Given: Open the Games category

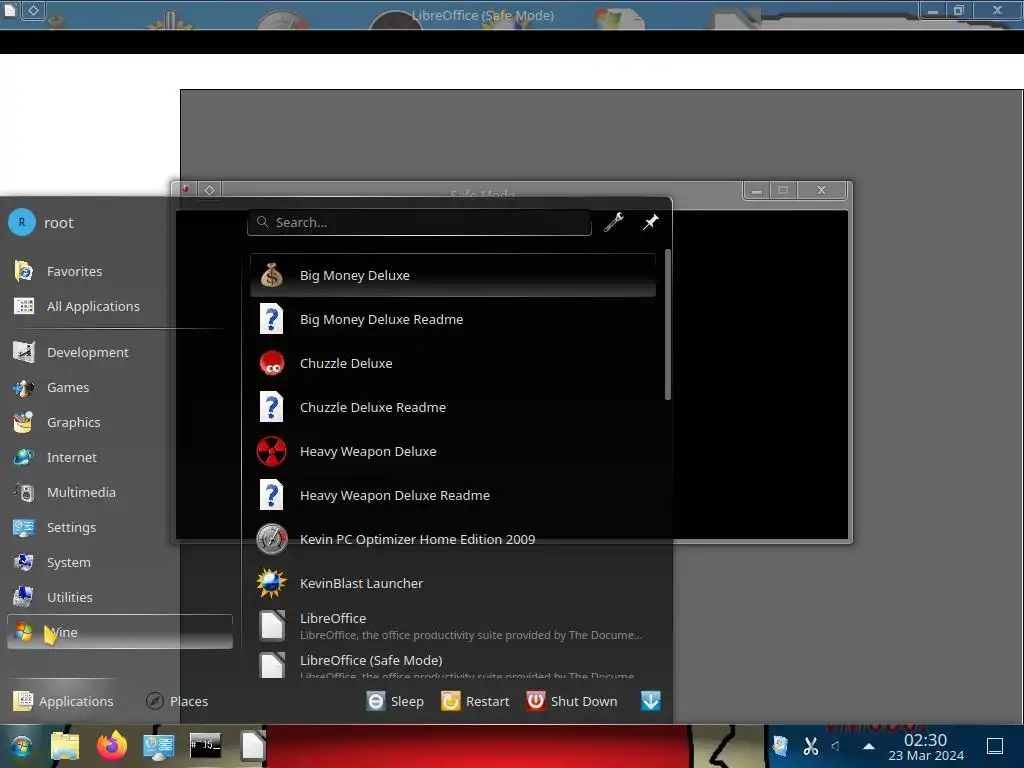Looking at the screenshot, I should (x=120, y=387).
